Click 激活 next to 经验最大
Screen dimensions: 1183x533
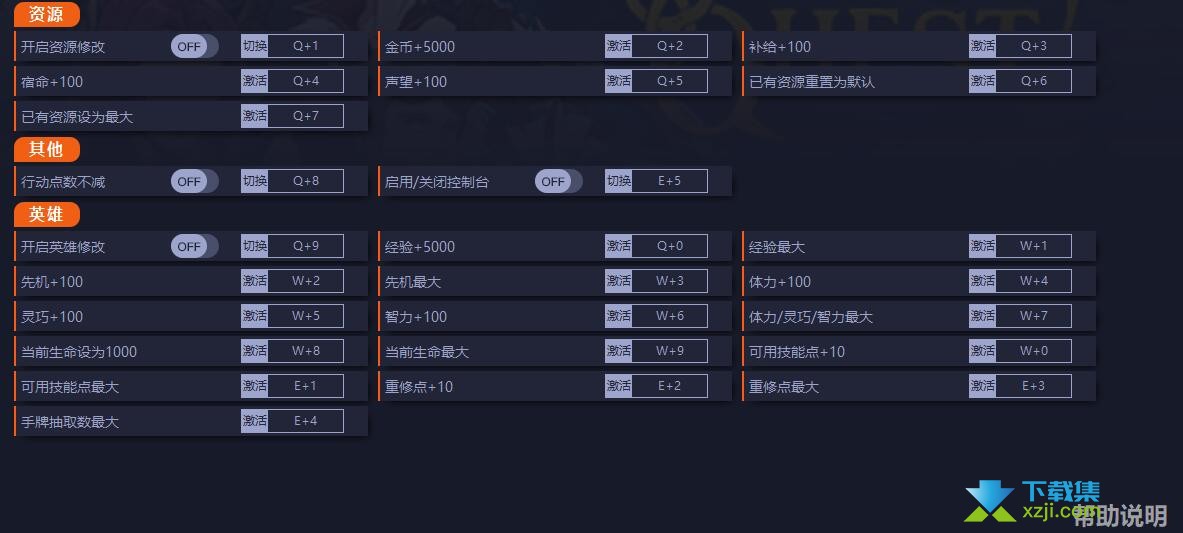click(x=982, y=246)
